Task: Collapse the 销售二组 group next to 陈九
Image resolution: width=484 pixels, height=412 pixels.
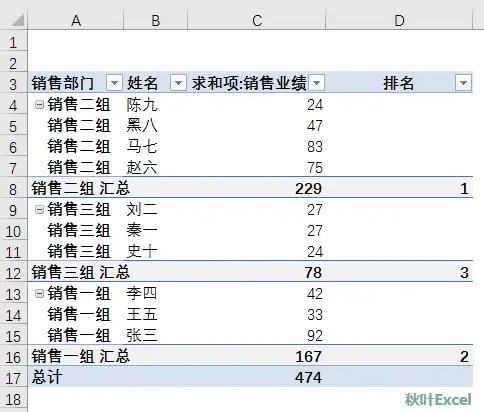Action: (39, 105)
